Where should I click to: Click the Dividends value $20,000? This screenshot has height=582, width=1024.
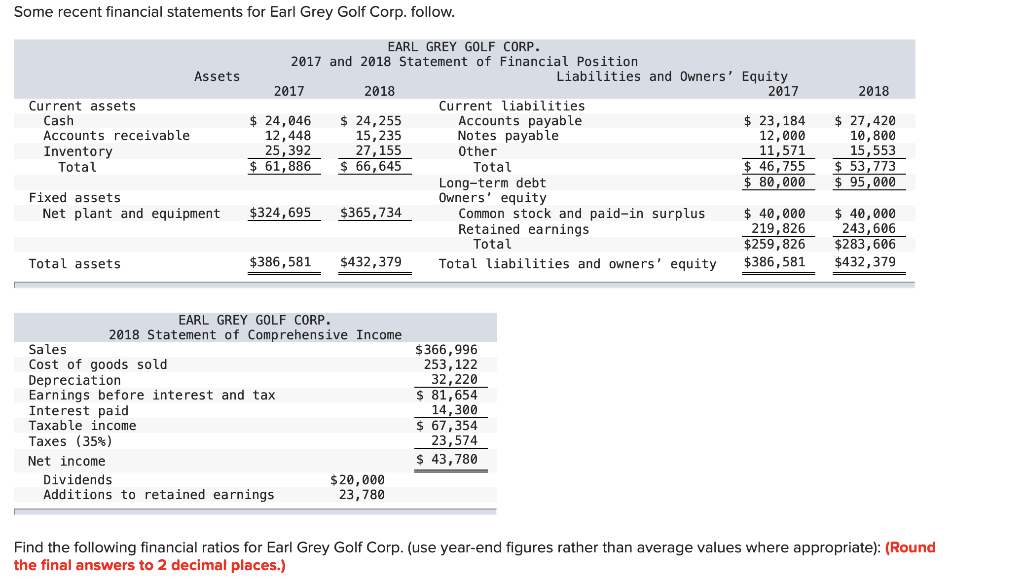[x=357, y=480]
